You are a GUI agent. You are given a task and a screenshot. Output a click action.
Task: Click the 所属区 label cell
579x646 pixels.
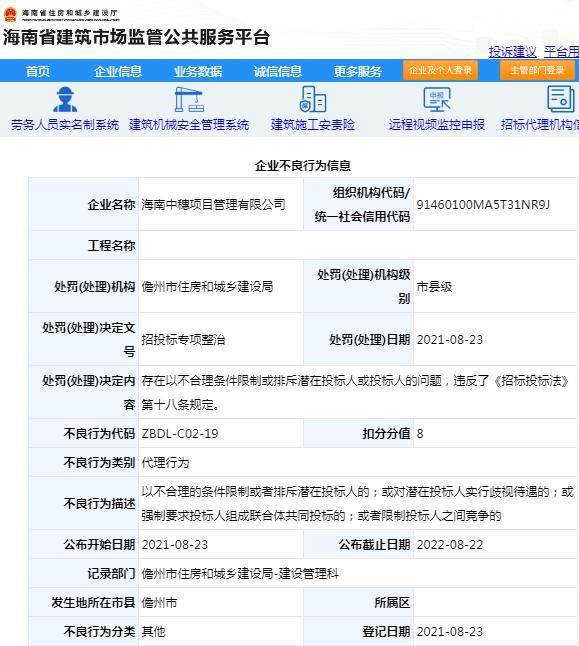[358, 602]
